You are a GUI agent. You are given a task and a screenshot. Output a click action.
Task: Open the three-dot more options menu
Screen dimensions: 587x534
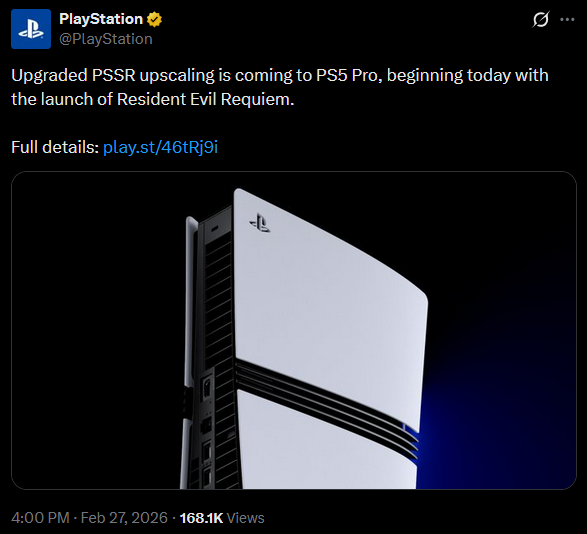(567, 19)
